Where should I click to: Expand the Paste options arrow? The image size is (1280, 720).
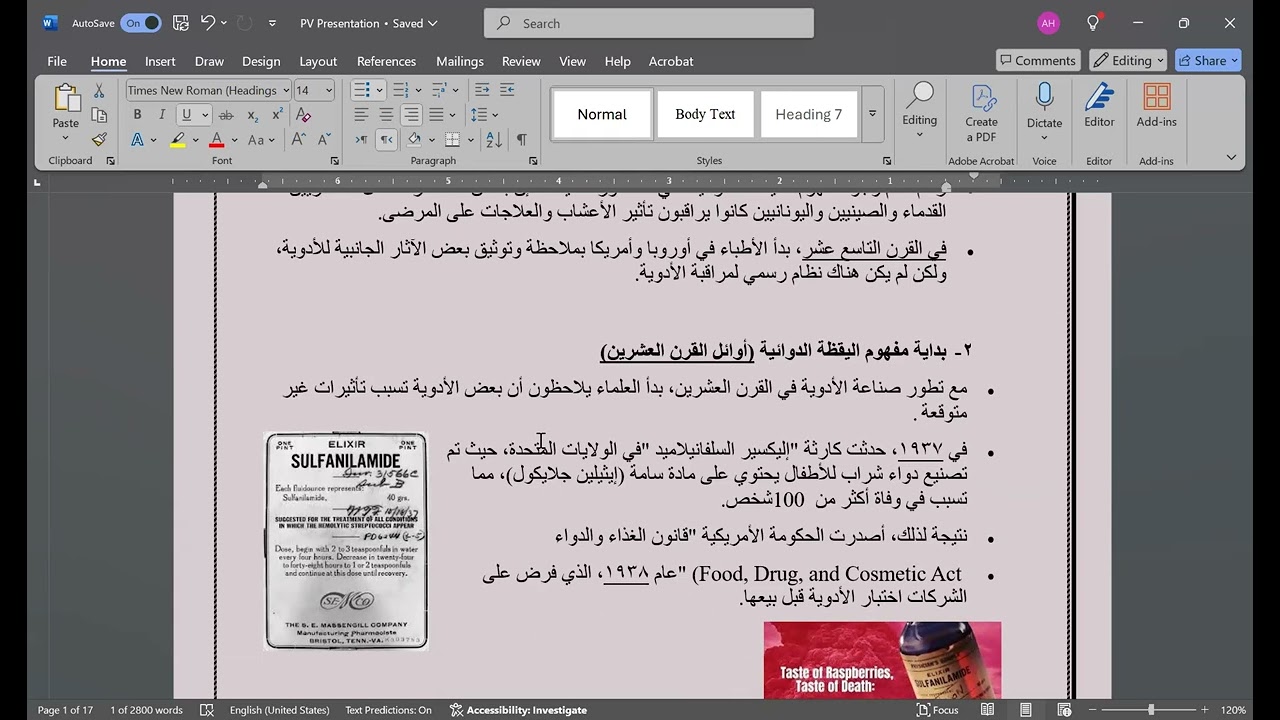(x=66, y=138)
